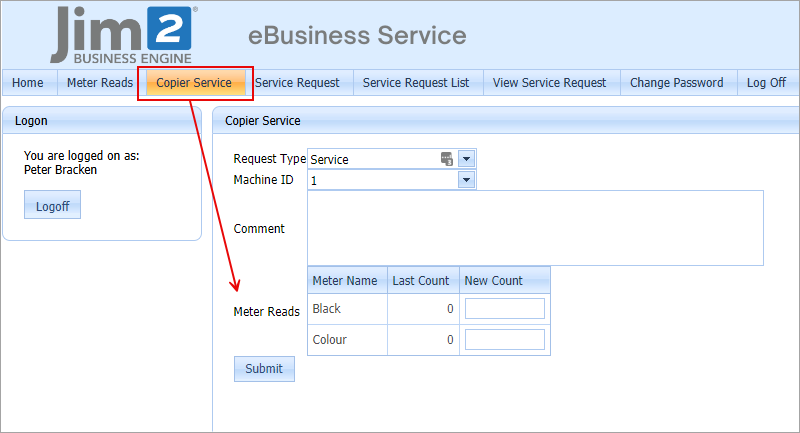800x433 pixels.
Task: Click Log Off in the menu bar
Action: [x=766, y=83]
